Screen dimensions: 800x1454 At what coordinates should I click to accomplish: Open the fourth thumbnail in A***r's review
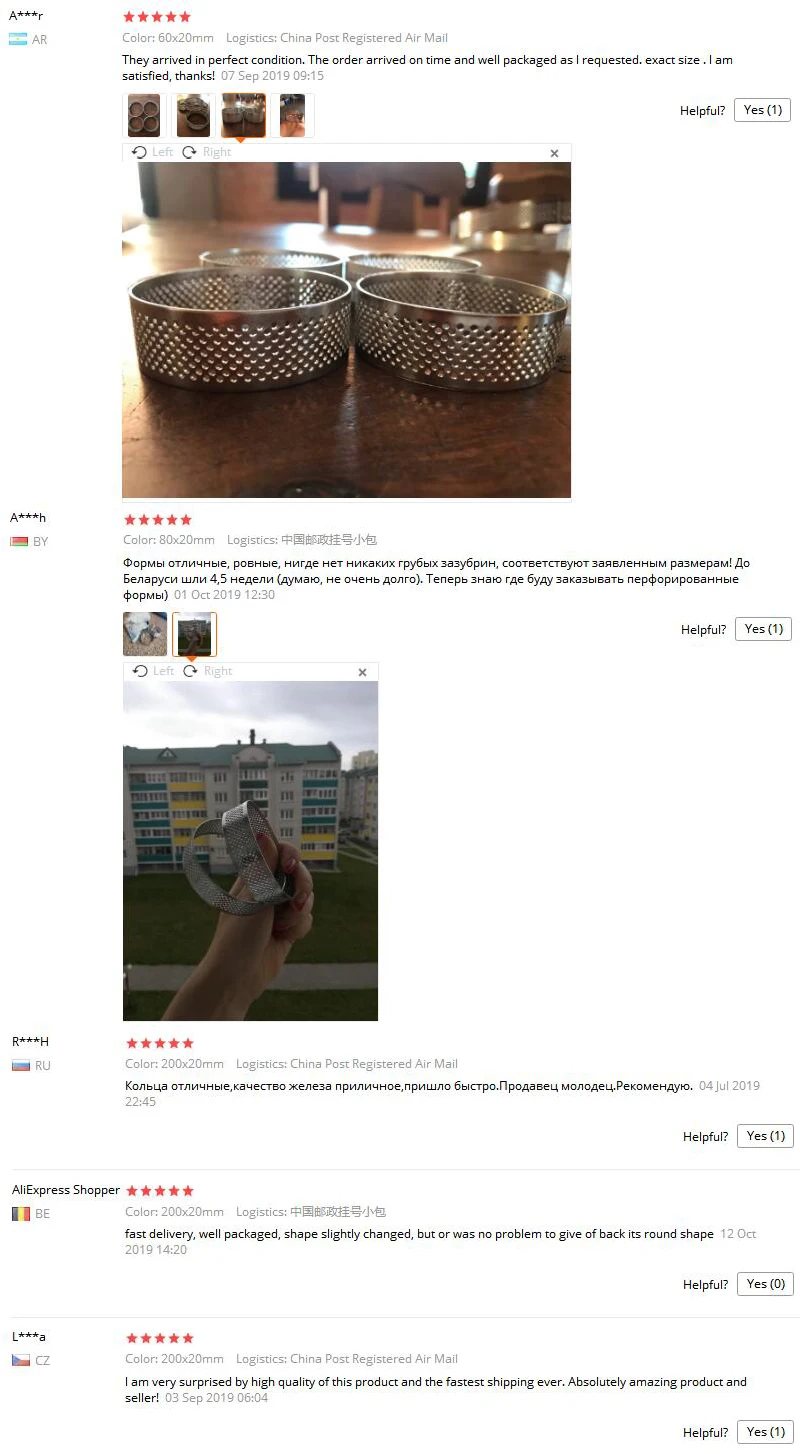pyautogui.click(x=292, y=116)
